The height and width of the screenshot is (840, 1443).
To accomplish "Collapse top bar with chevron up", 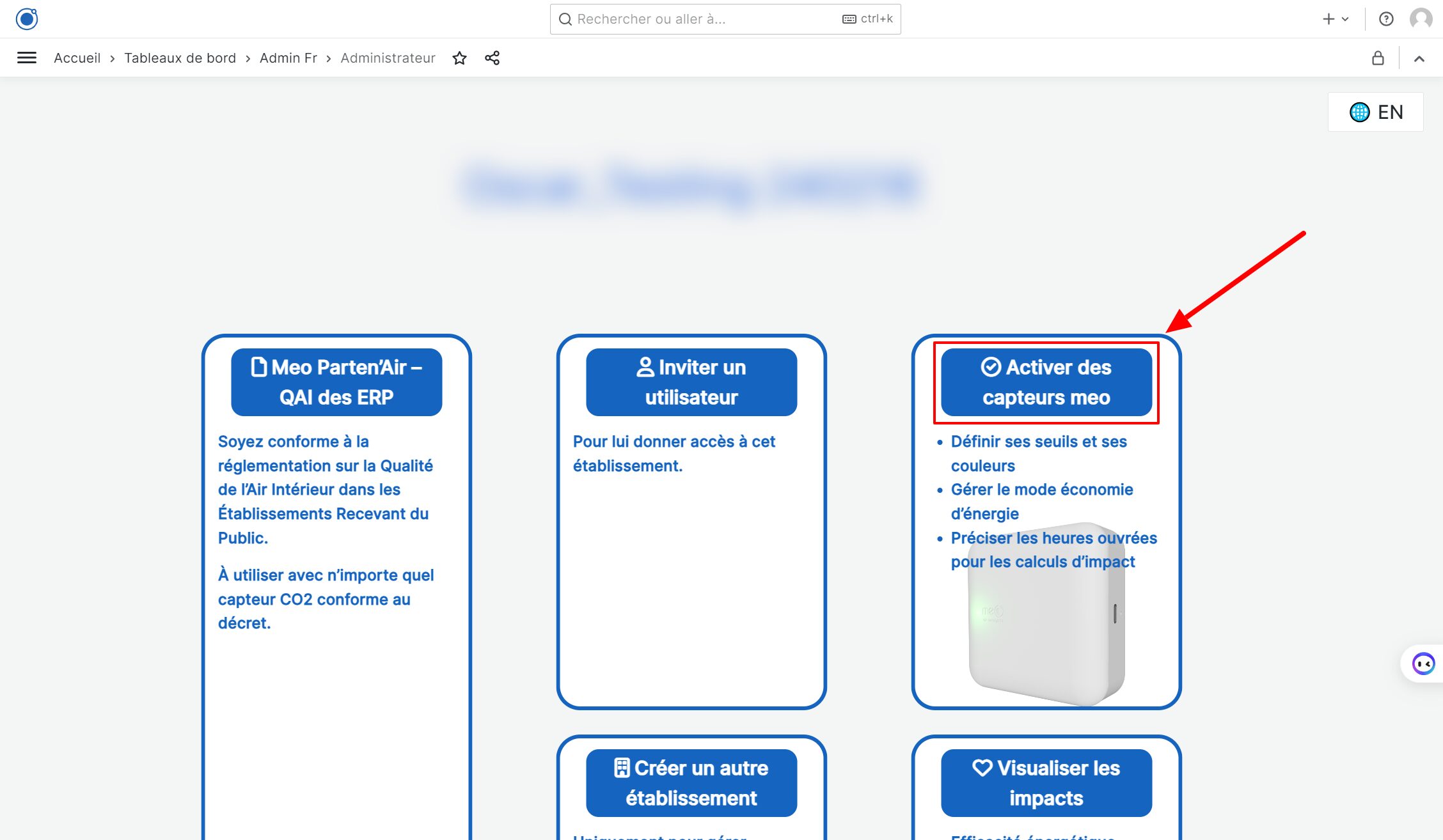I will click(1419, 59).
